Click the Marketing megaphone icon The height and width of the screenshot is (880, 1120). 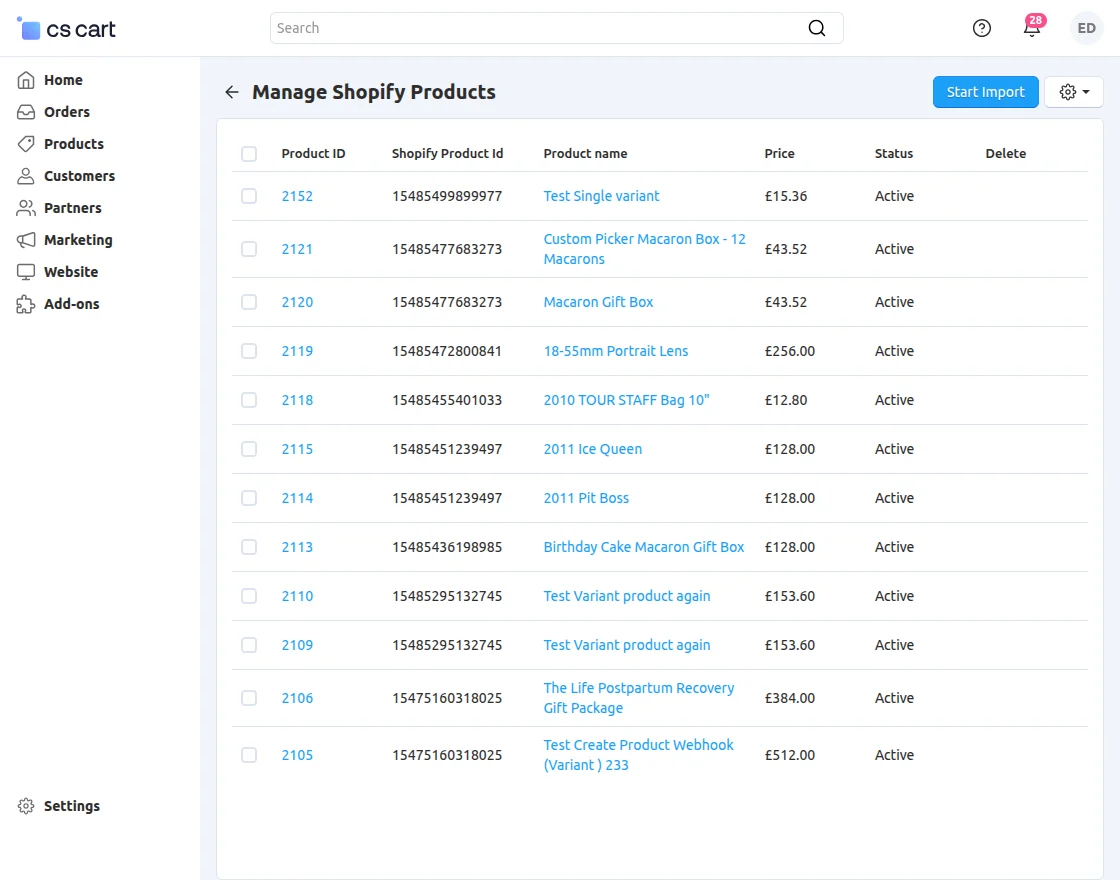pyautogui.click(x=26, y=240)
